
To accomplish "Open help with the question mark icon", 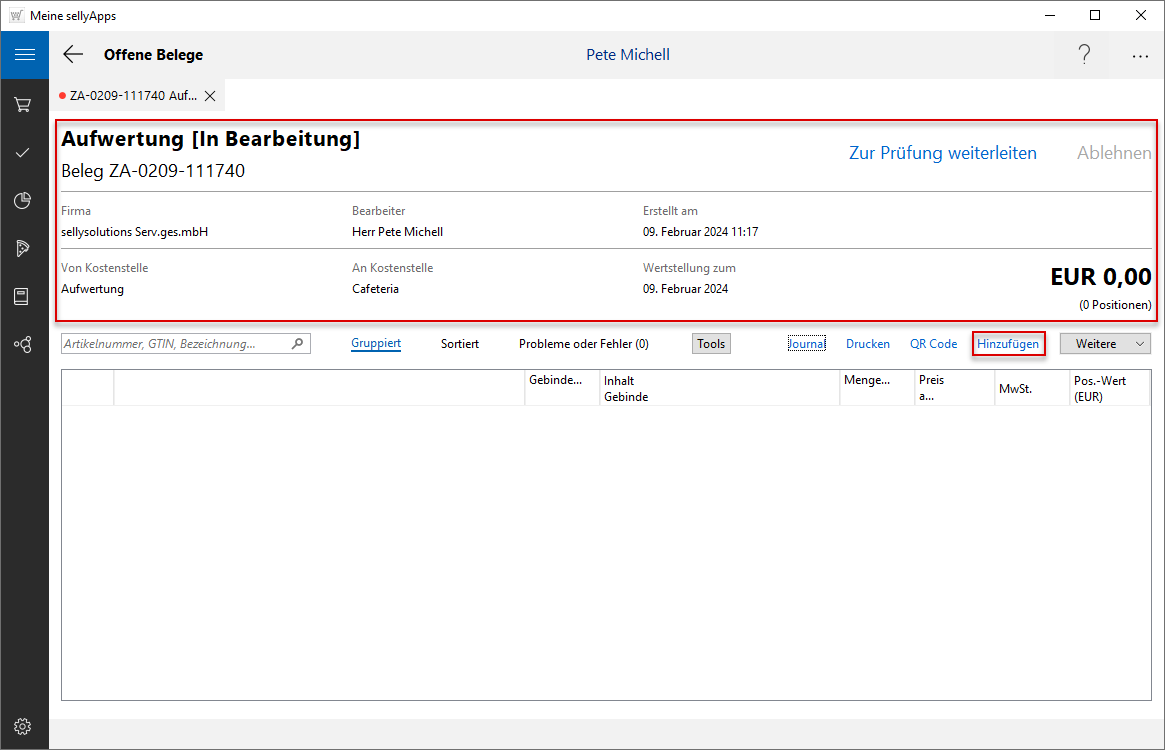I will point(1084,55).
